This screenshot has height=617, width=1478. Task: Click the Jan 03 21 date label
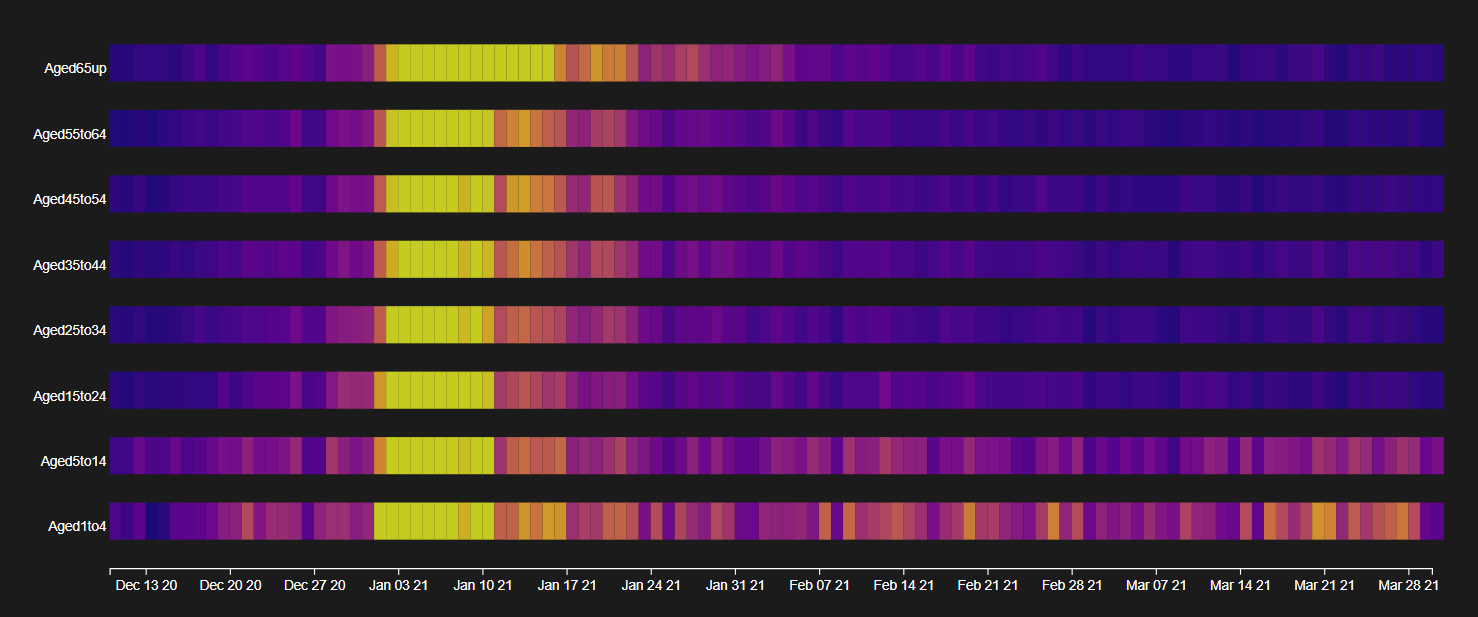pos(398,585)
